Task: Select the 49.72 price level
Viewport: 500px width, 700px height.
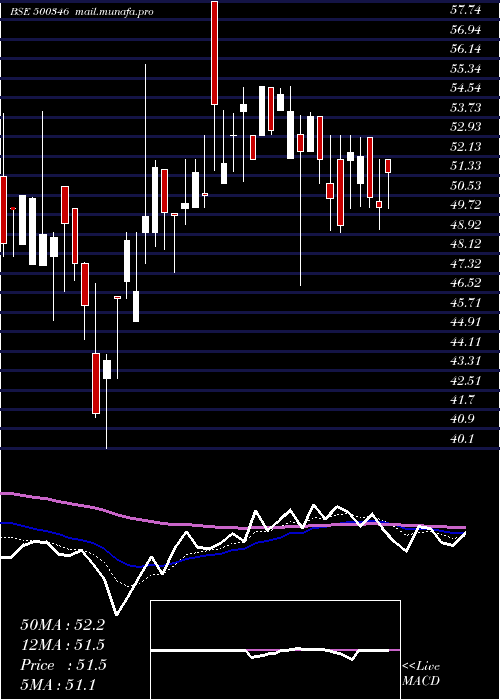Action: (x=466, y=204)
